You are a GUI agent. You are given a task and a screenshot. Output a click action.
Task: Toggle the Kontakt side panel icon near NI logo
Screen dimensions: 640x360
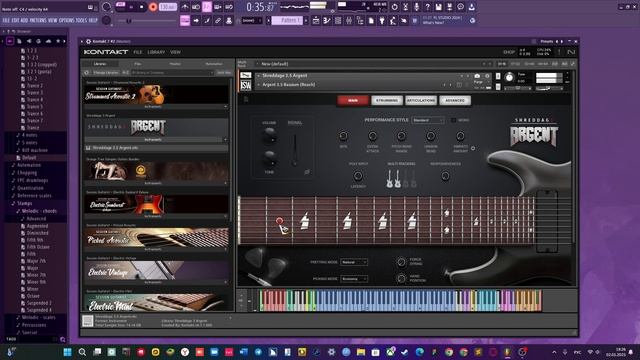pyautogui.click(x=559, y=52)
